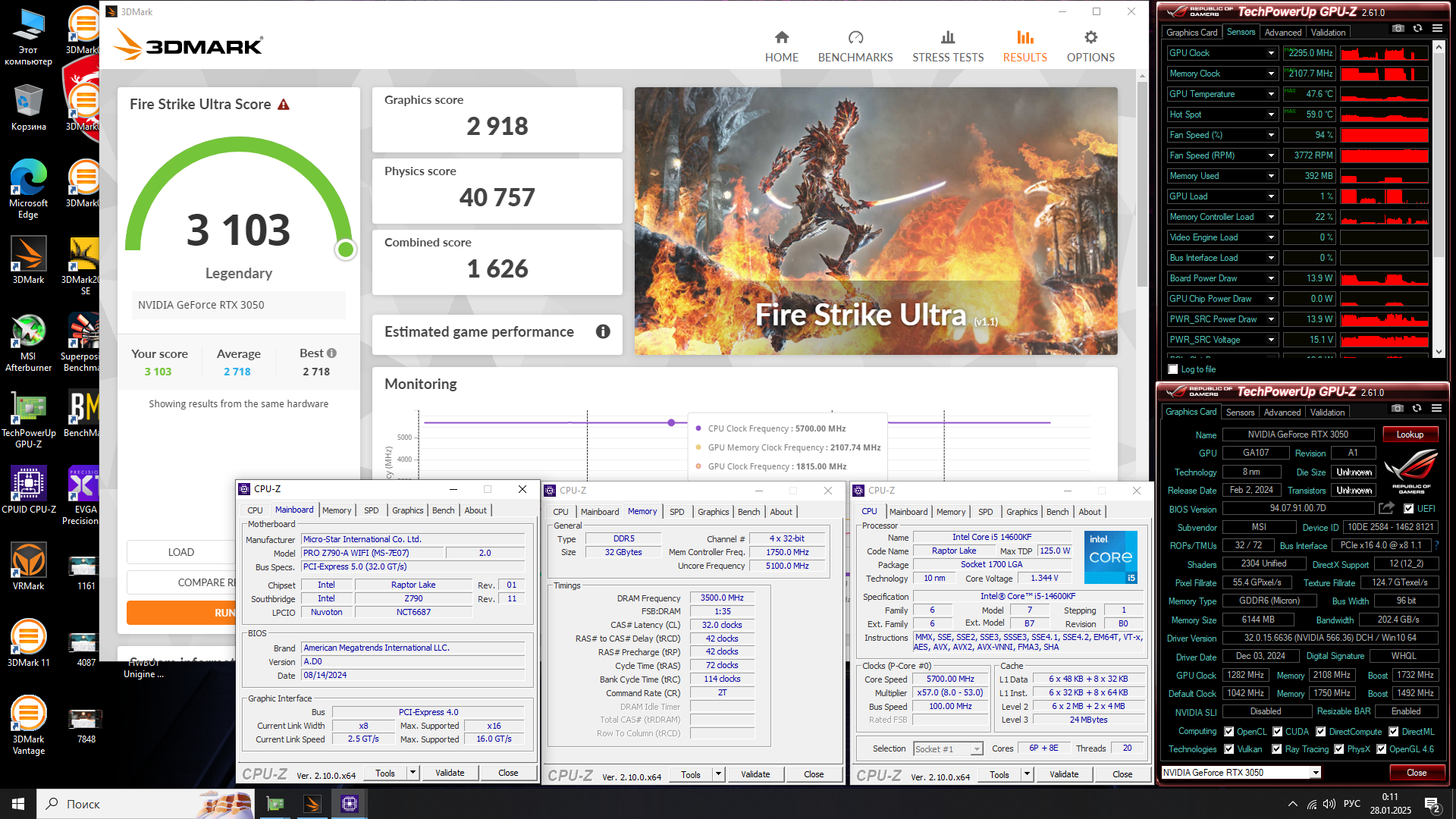Click Lookup button in GPU-Z
Screen dimensions: 1456x819
pyautogui.click(x=1410, y=435)
